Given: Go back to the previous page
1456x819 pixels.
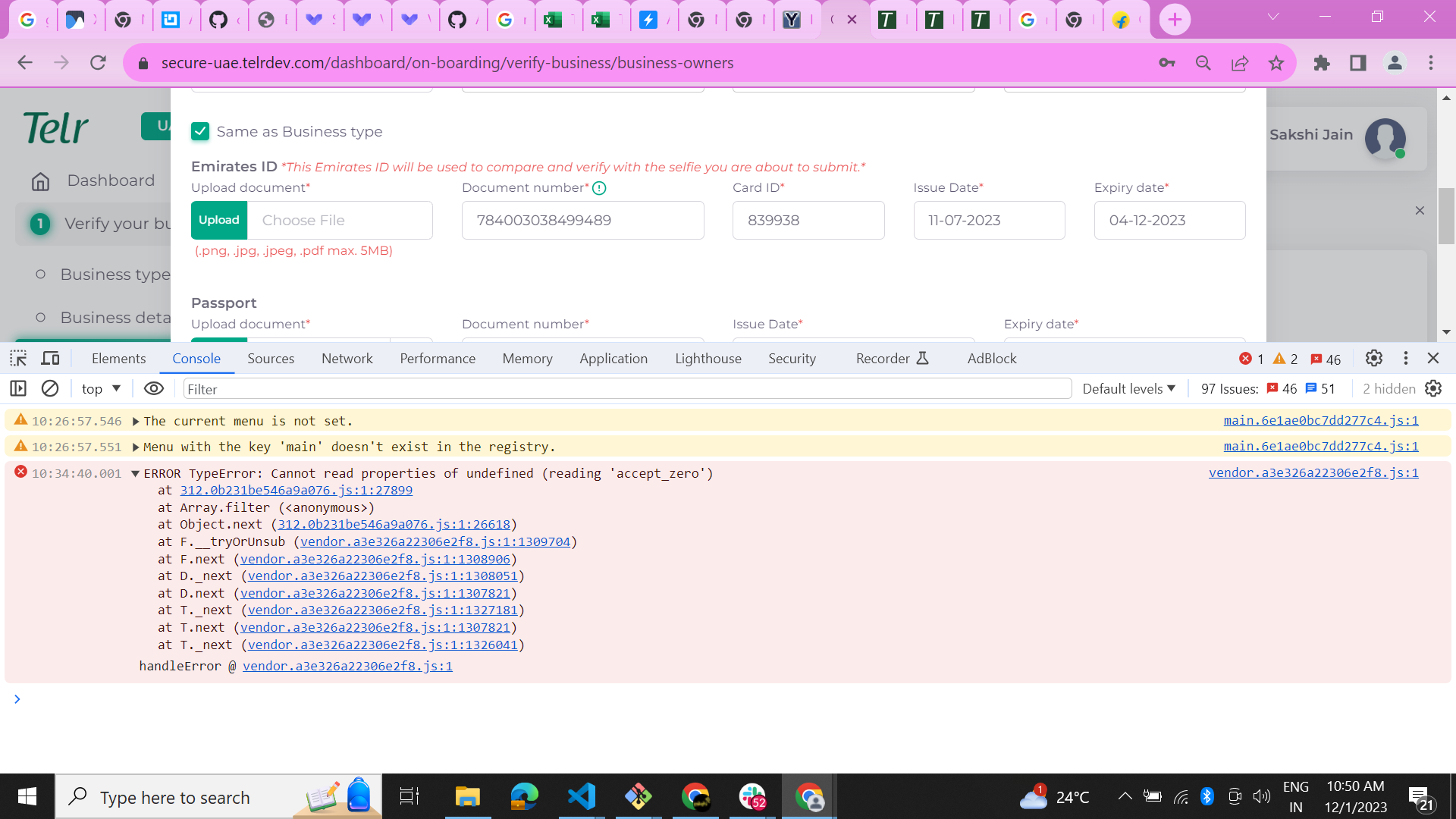Looking at the screenshot, I should (25, 63).
